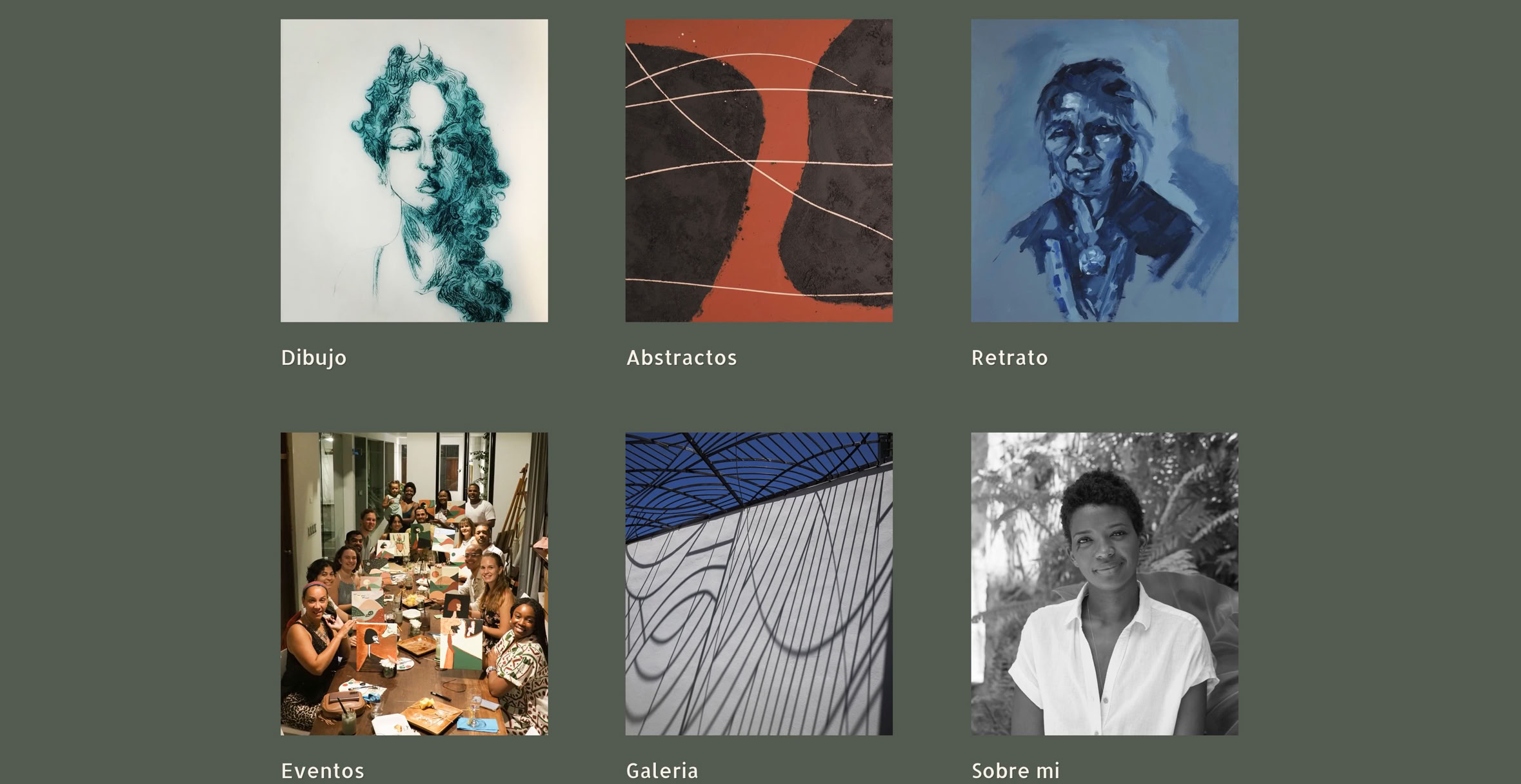Click the Sobre mi link

pos(1016,770)
